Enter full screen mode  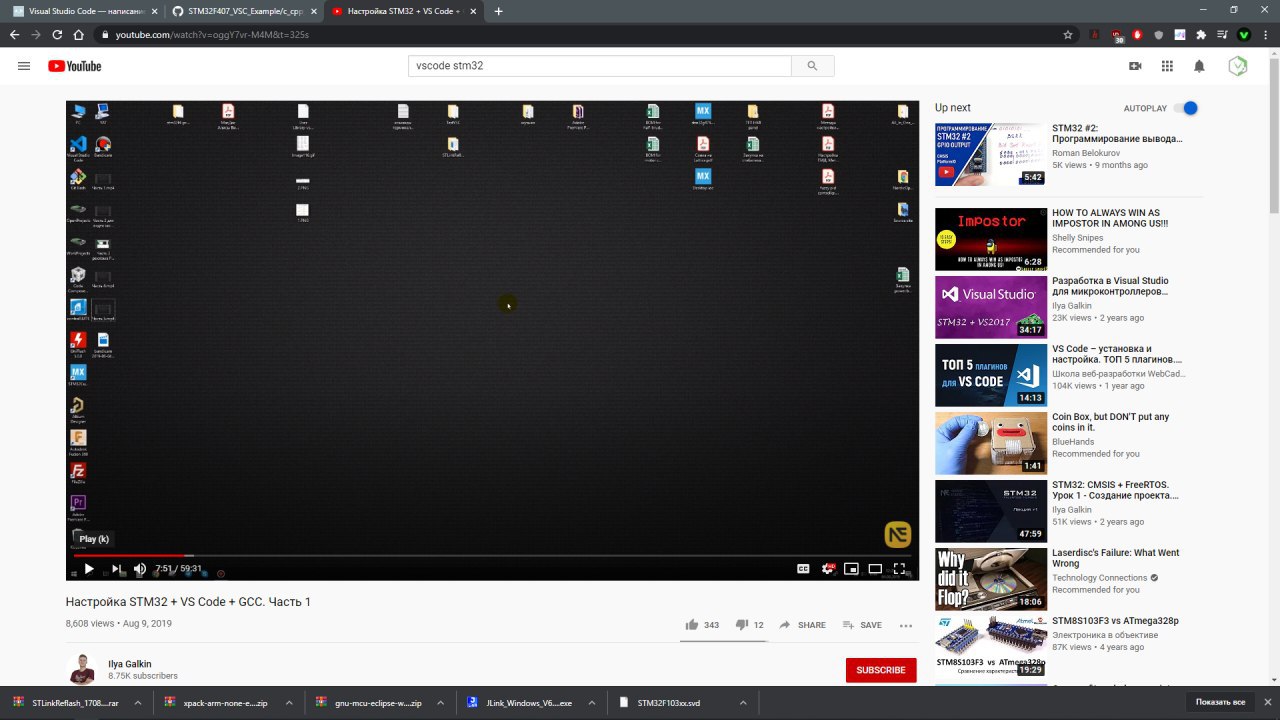click(899, 569)
